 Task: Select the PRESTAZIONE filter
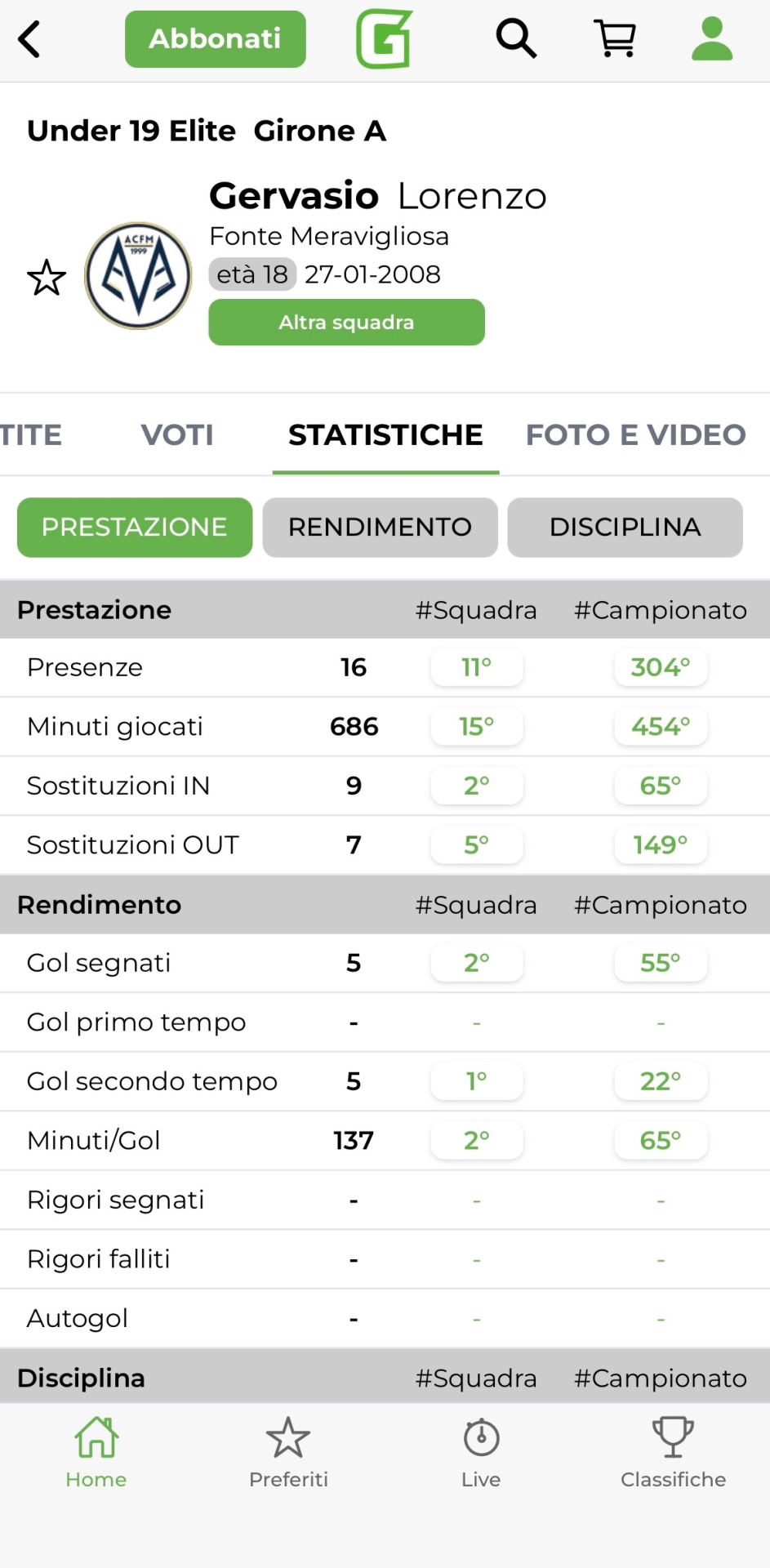tap(135, 528)
